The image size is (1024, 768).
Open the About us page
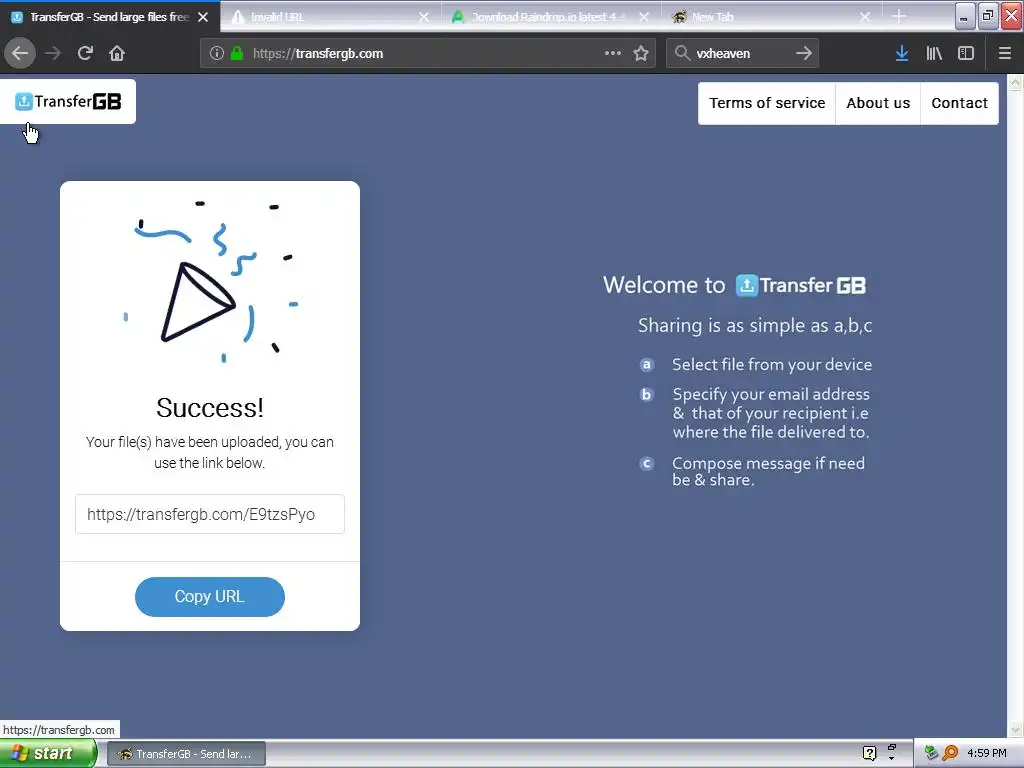tap(878, 103)
